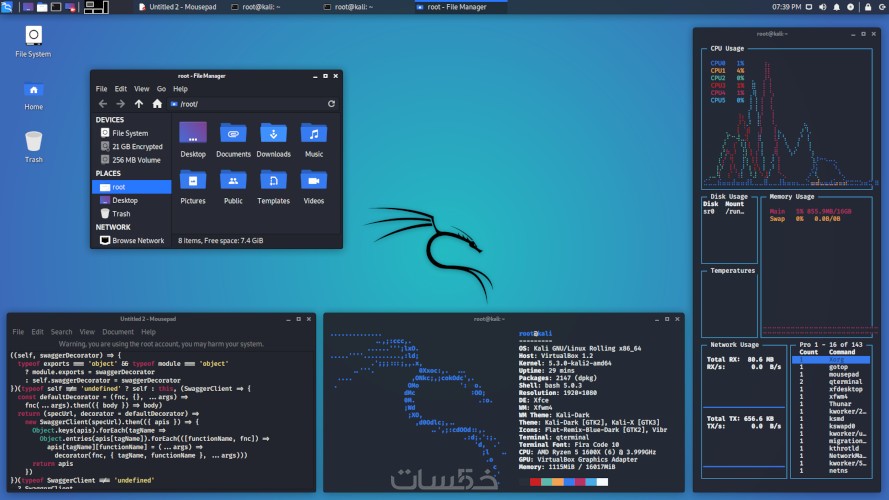
Task: Select Trash desktop icon
Action: (33, 147)
